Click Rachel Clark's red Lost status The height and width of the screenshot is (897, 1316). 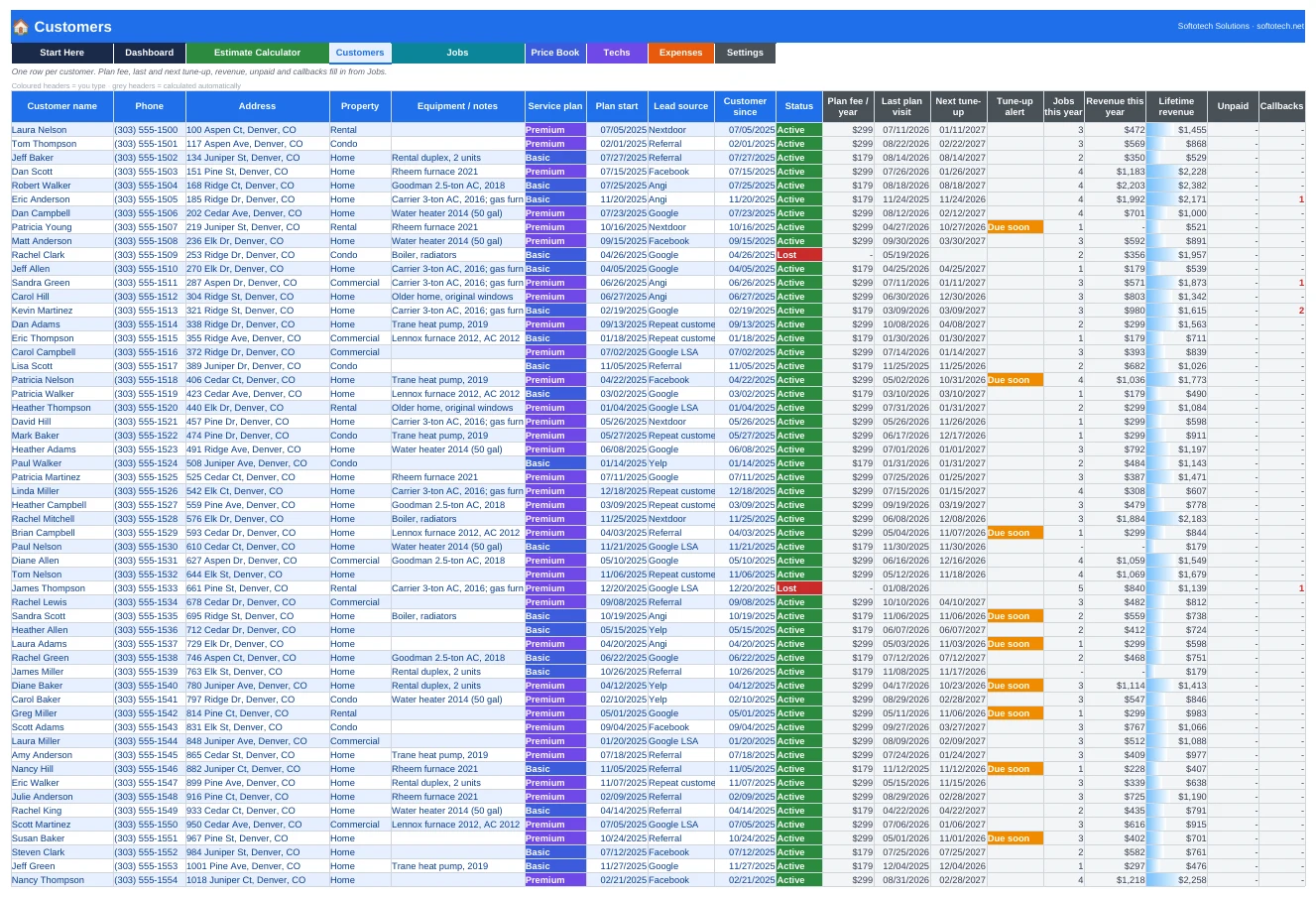[799, 255]
